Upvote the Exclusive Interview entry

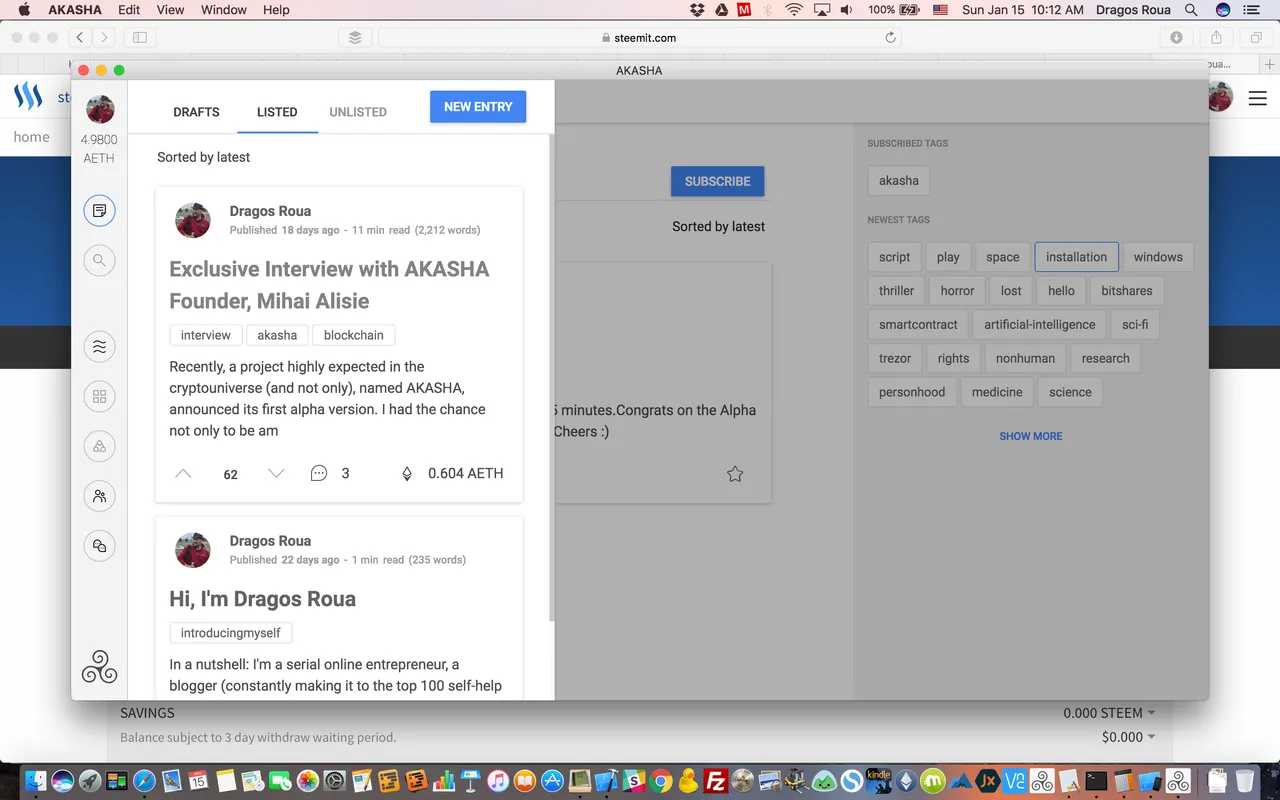[183, 473]
